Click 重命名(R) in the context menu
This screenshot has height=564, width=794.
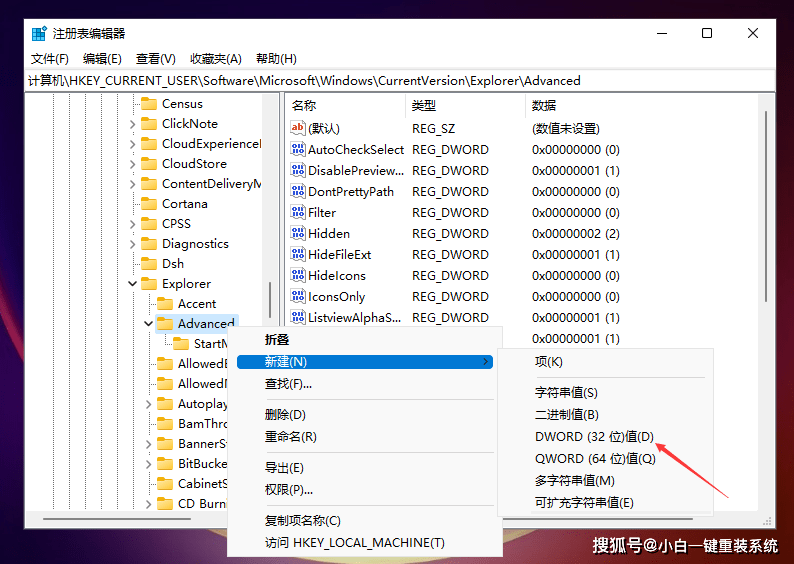(291, 436)
